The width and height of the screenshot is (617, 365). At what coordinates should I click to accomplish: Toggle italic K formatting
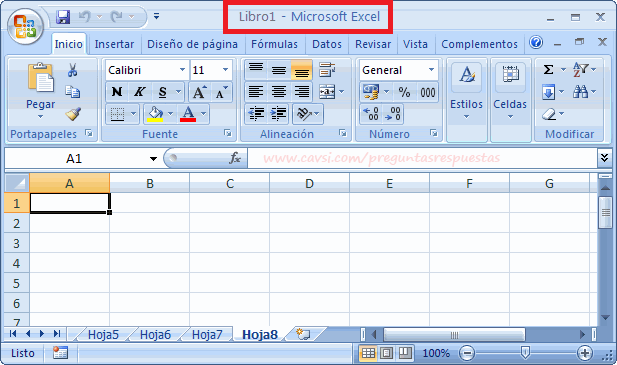(139, 92)
